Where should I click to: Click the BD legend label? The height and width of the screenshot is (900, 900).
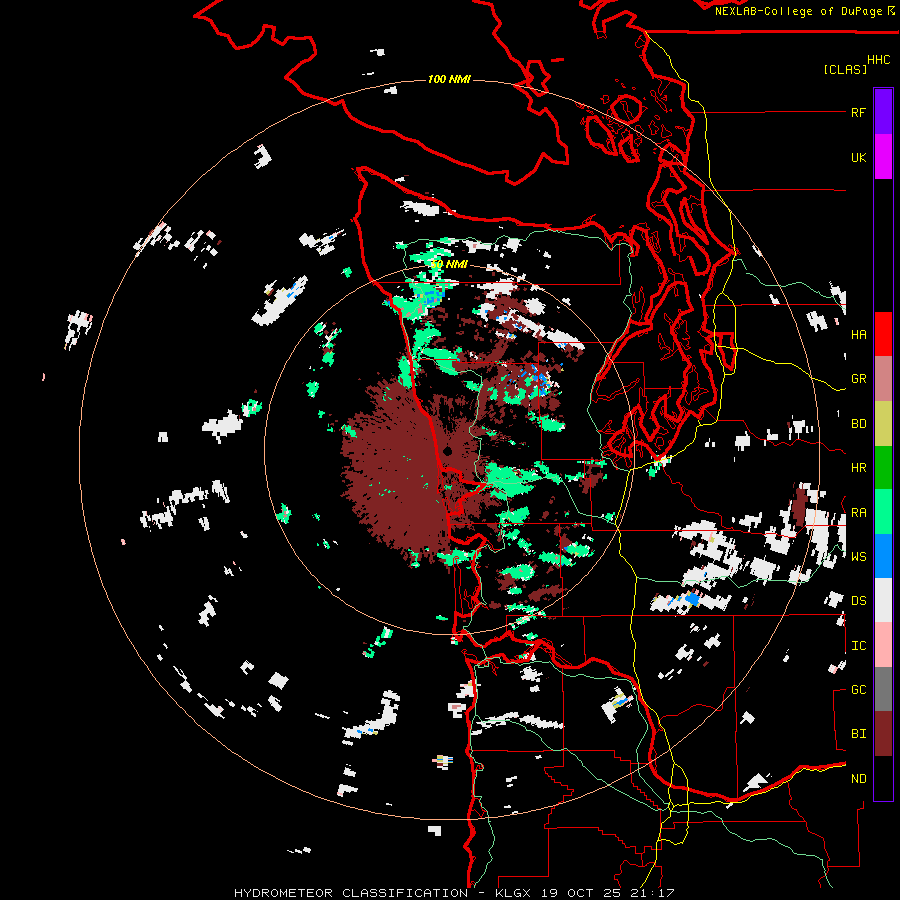point(858,424)
